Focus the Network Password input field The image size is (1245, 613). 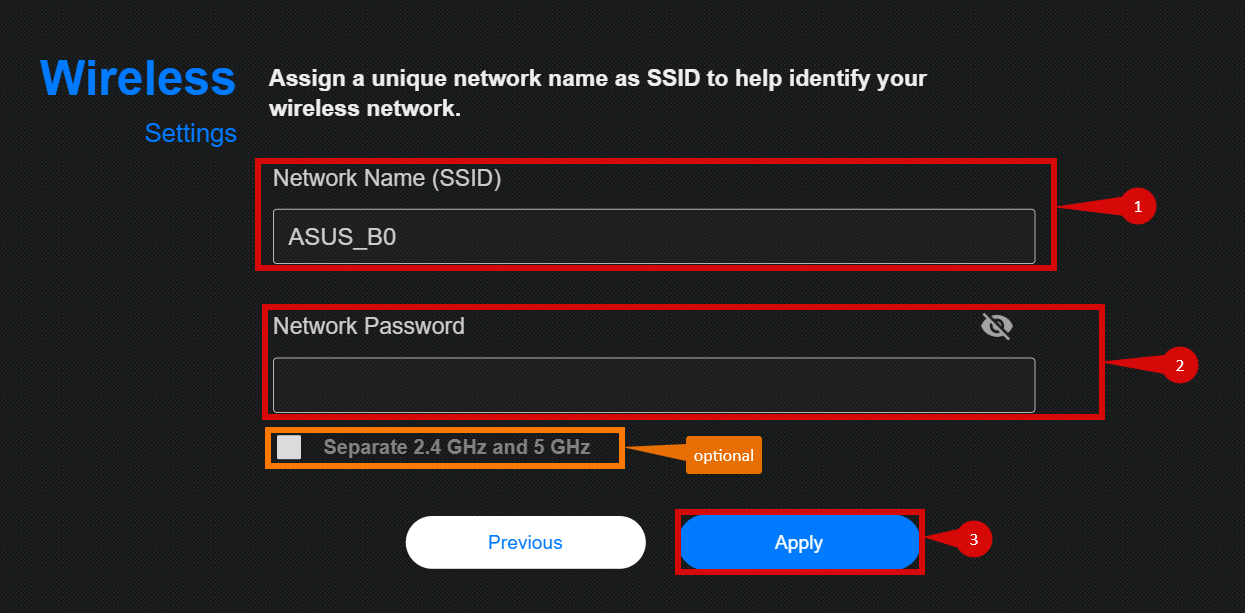(654, 385)
